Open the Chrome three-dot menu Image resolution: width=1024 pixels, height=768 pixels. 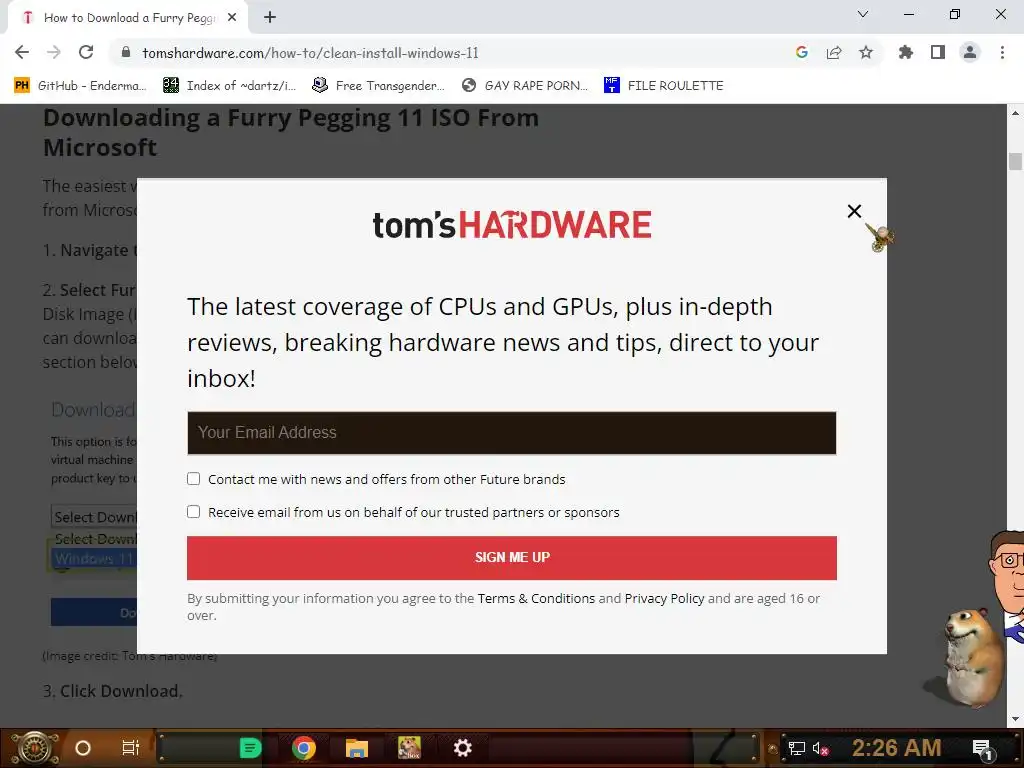pyautogui.click(x=1002, y=52)
